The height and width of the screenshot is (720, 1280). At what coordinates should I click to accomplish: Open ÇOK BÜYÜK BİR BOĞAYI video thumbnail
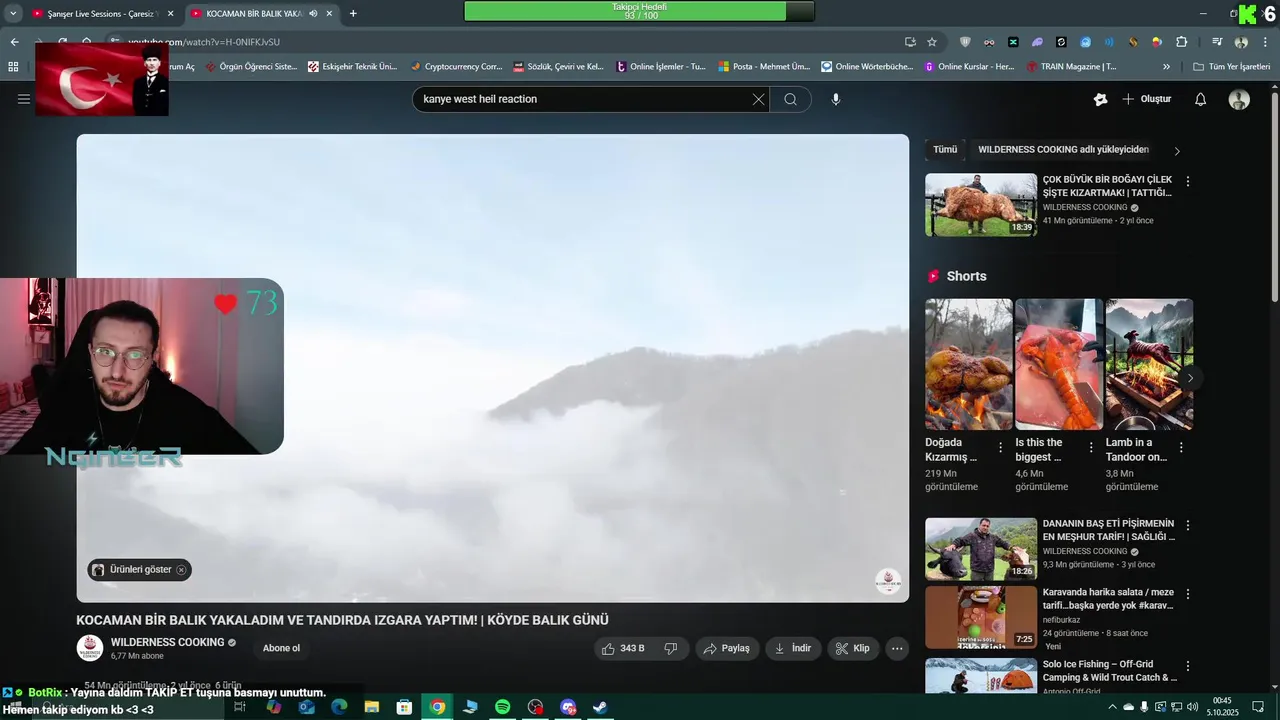coord(981,205)
